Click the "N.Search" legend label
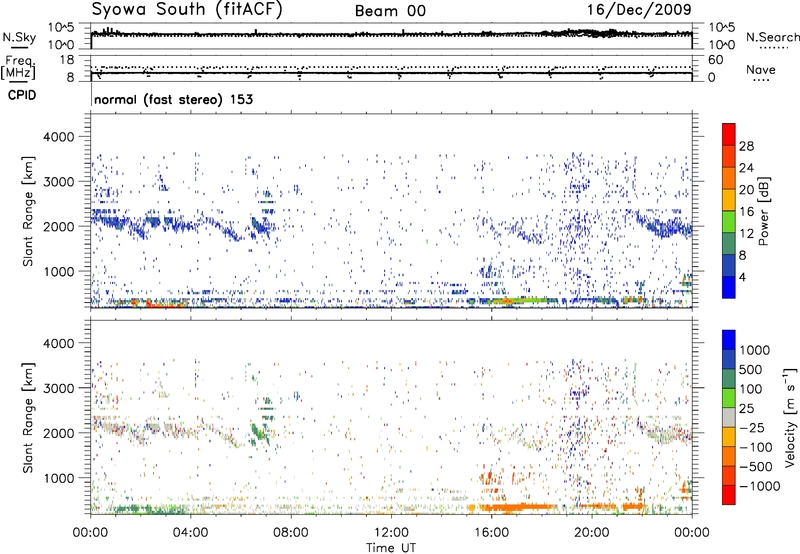 [772, 37]
